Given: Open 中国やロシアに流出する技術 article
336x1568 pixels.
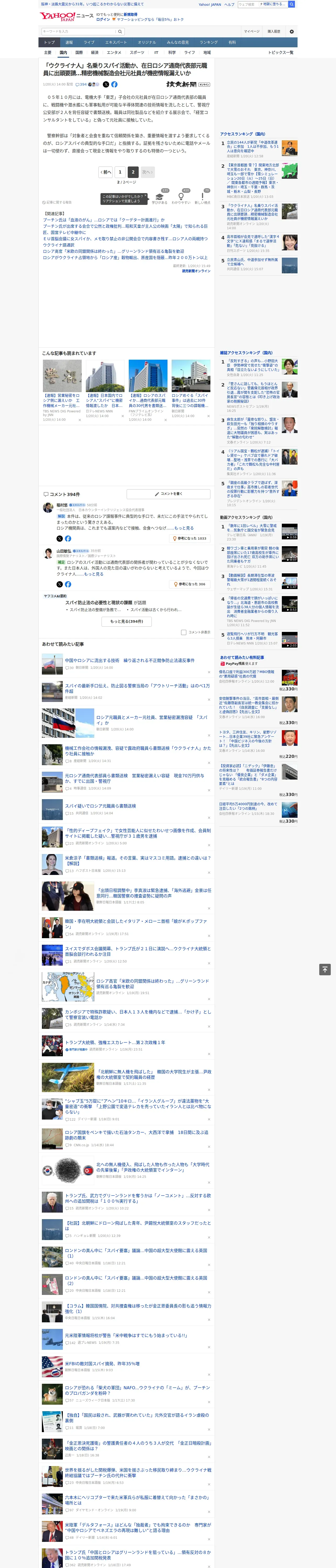Looking at the screenshot, I should pos(130,660).
